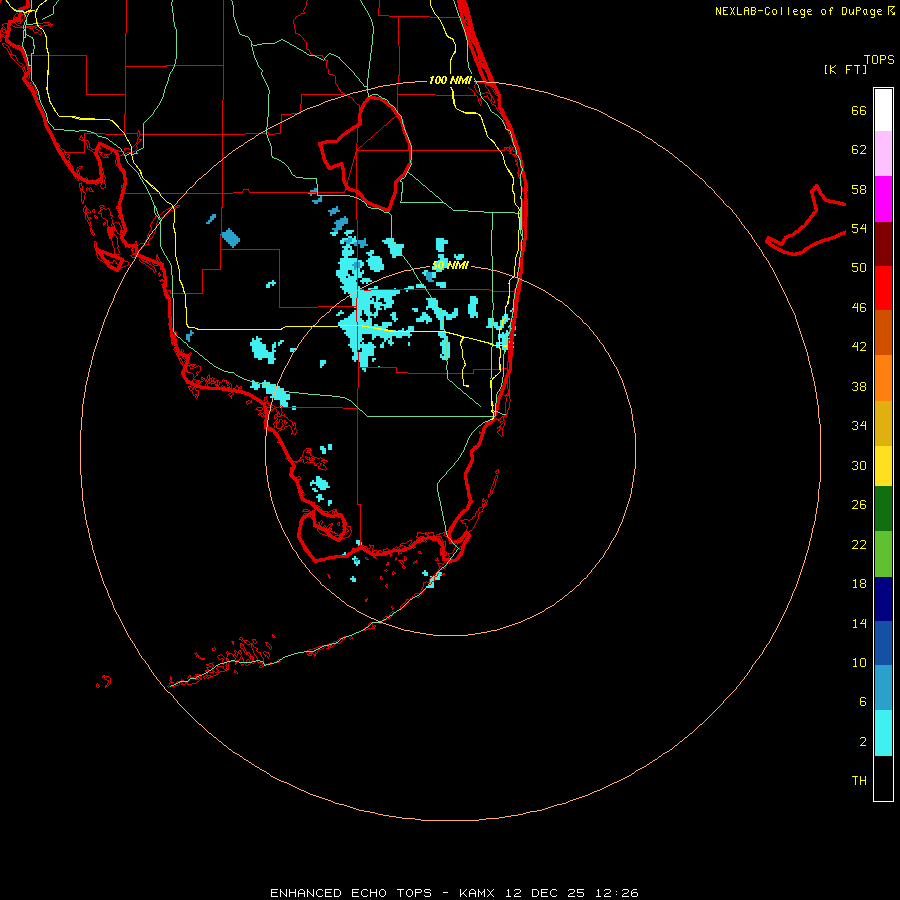The image size is (900, 900).
Task: Click the orange 42 legend swatch
Action: [883, 378]
